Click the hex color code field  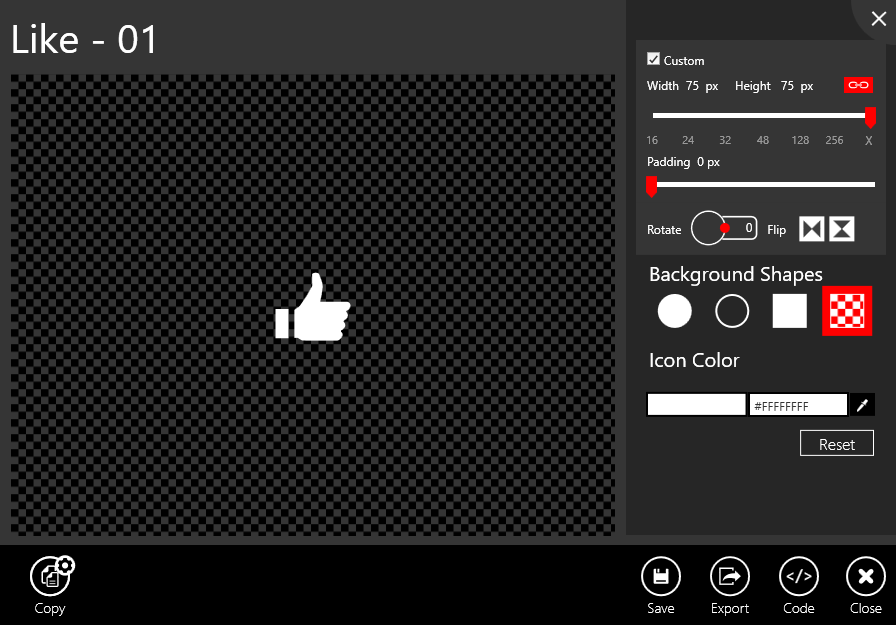[x=798, y=405]
